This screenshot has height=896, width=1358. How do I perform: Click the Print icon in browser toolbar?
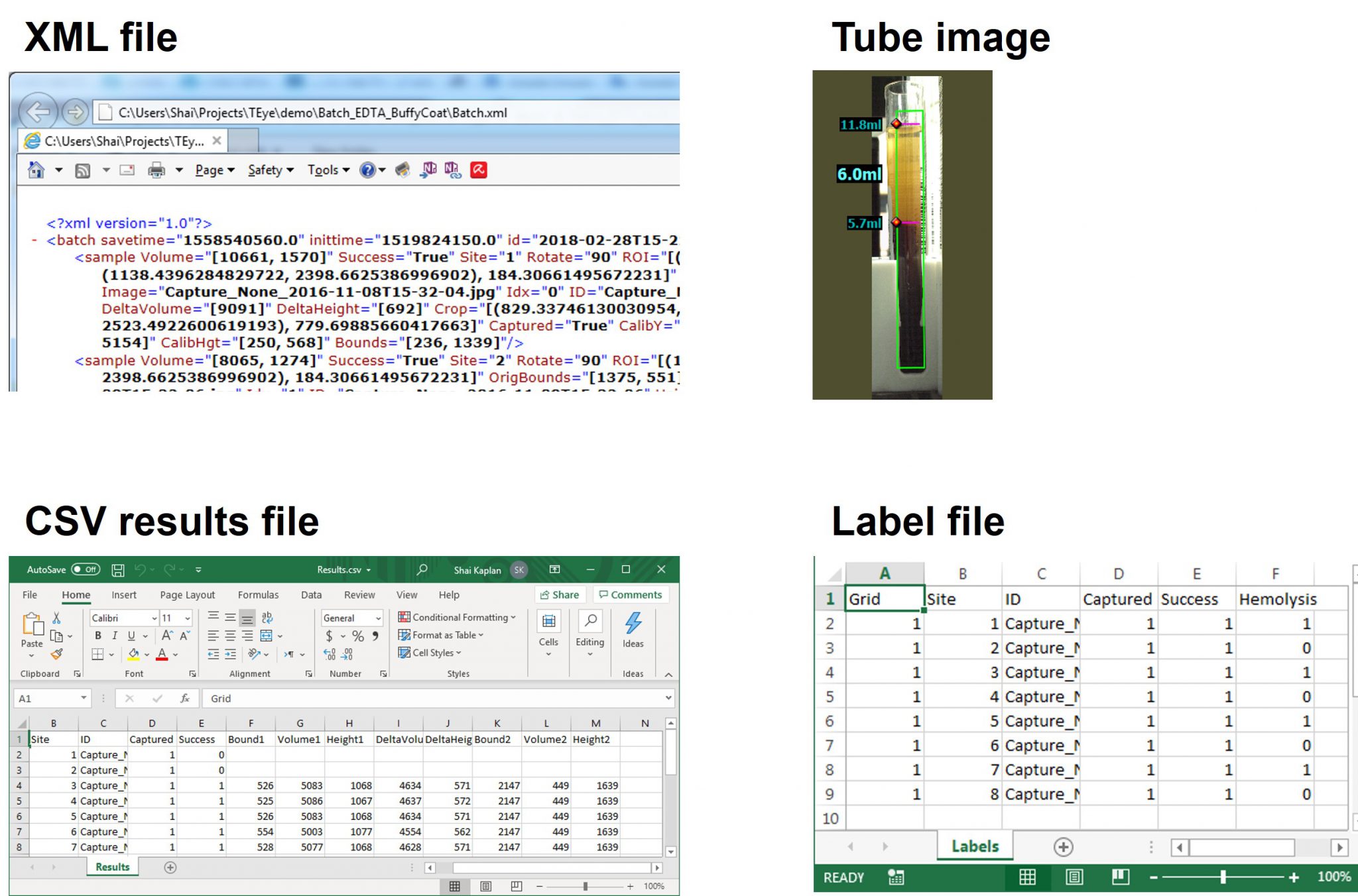tap(156, 170)
